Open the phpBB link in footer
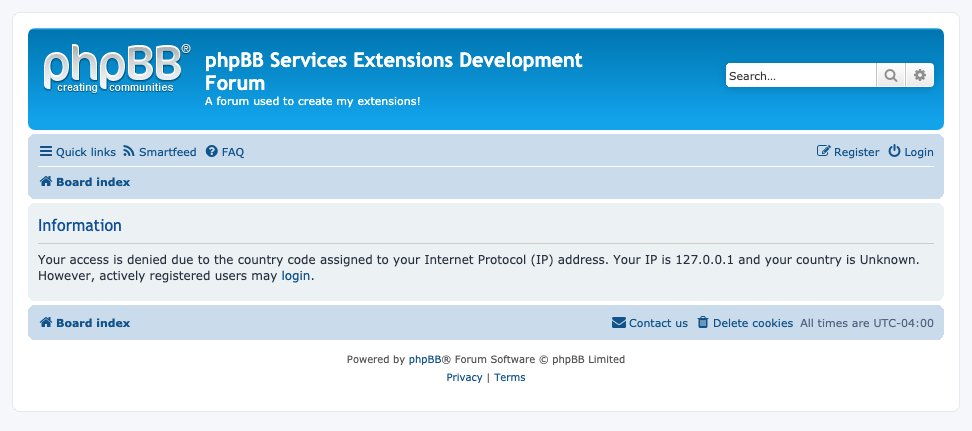Image resolution: width=972 pixels, height=431 pixels. pyautogui.click(x=425, y=359)
